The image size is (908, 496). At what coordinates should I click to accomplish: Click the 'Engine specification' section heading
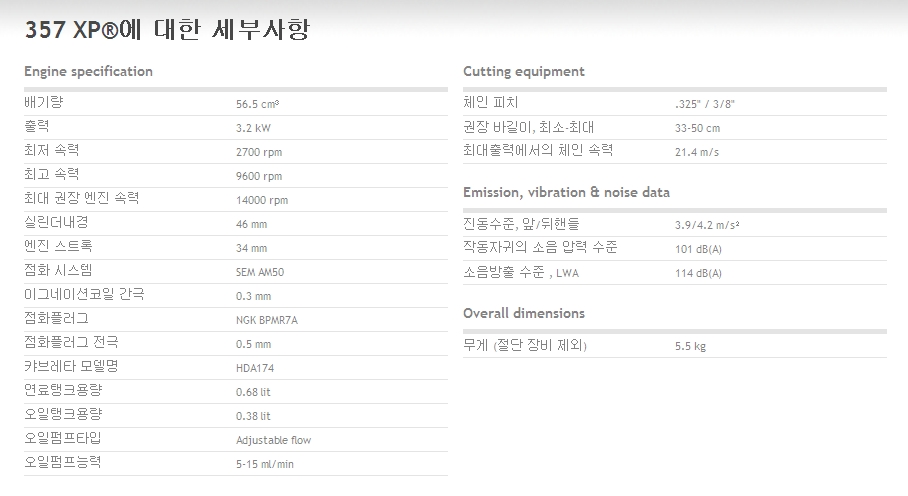89,72
